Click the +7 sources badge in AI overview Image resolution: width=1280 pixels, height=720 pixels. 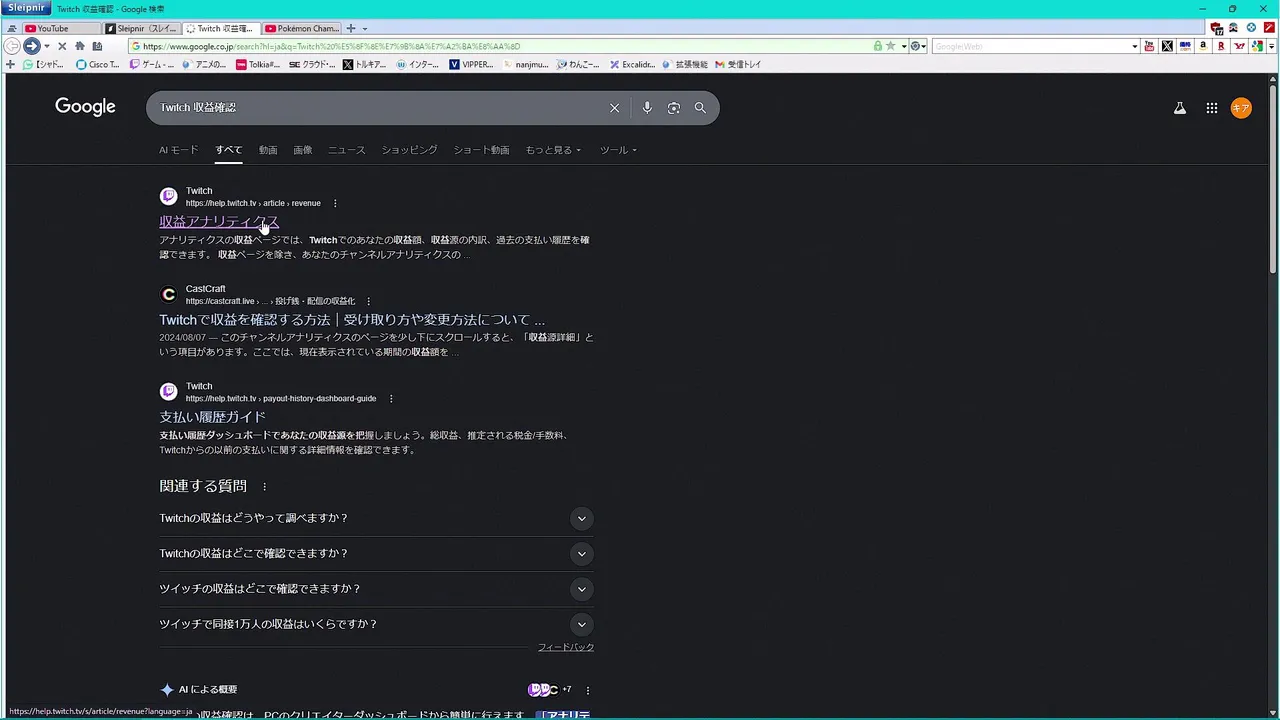[549, 690]
